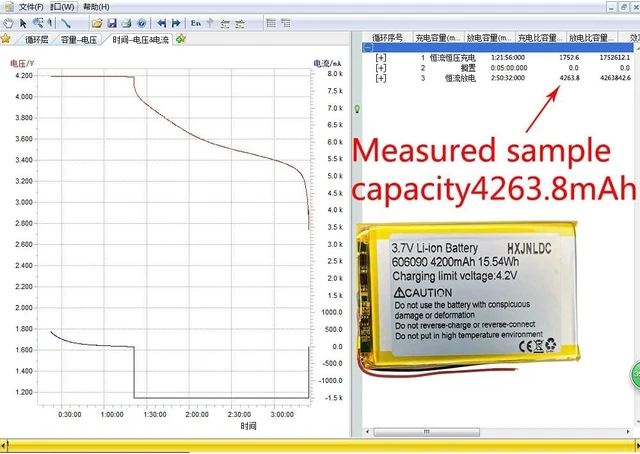Switch to indented tree view icon

coord(286,23)
